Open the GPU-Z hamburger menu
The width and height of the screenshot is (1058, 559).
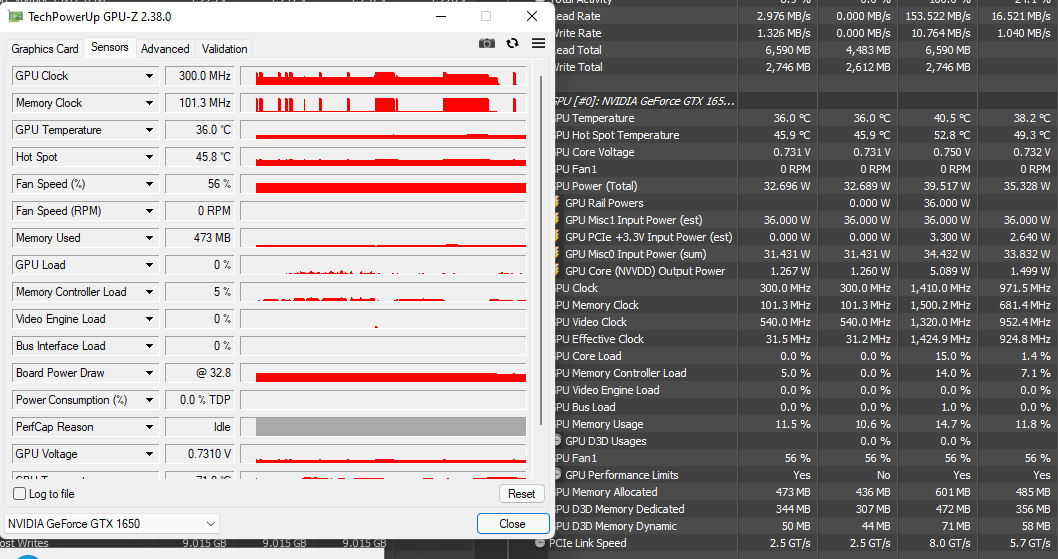pyautogui.click(x=538, y=43)
